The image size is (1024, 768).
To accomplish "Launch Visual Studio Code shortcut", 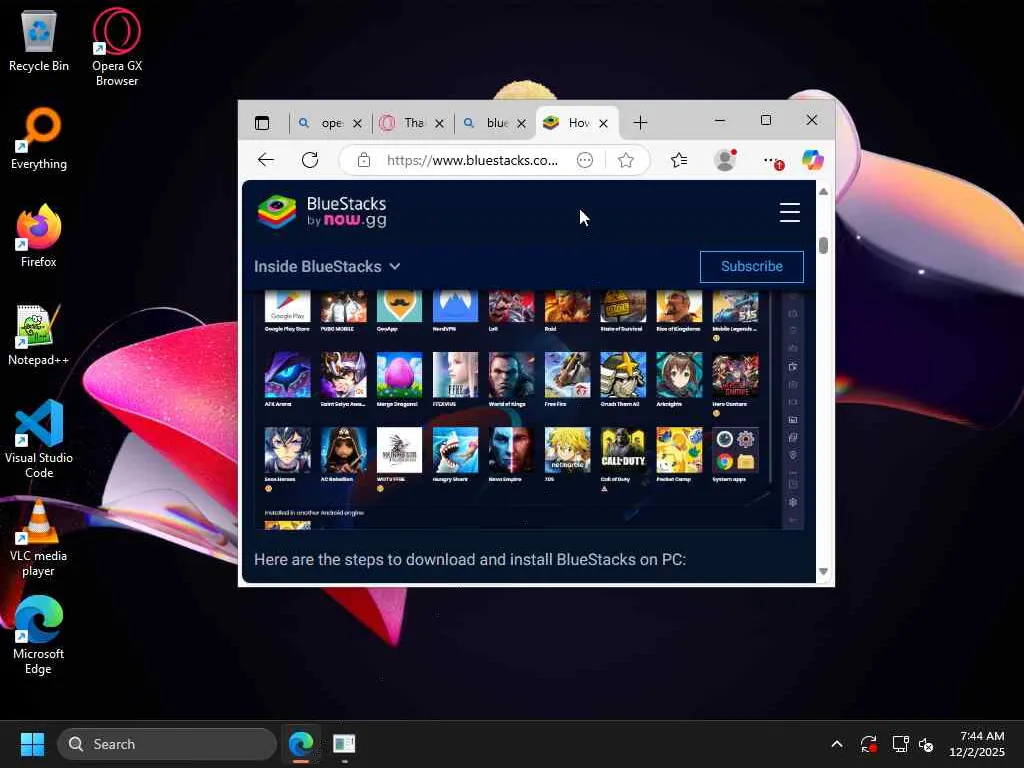I will [39, 439].
